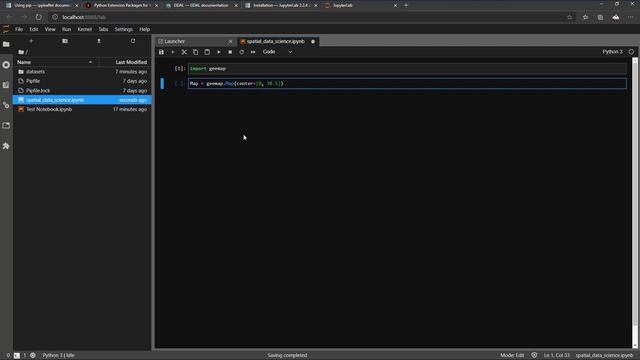
Task: Interrupt the kernel with the stop icon
Action: click(230, 52)
